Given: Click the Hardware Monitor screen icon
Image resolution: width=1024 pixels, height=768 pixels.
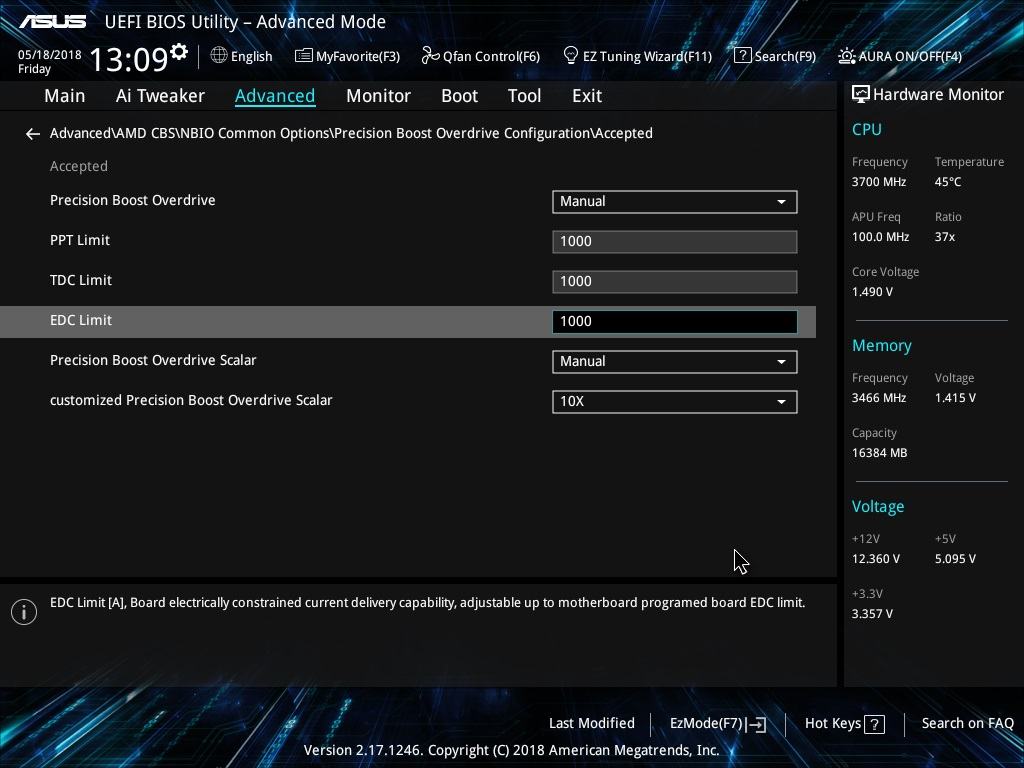Looking at the screenshot, I should [x=860, y=95].
